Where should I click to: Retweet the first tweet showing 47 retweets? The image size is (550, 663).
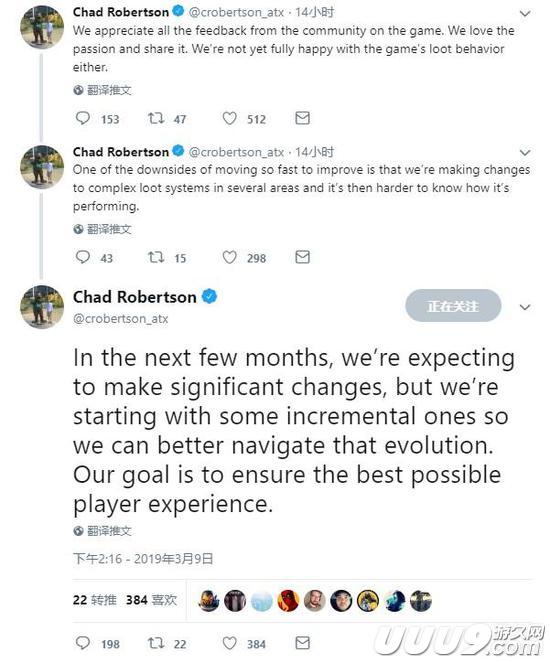[x=156, y=118]
